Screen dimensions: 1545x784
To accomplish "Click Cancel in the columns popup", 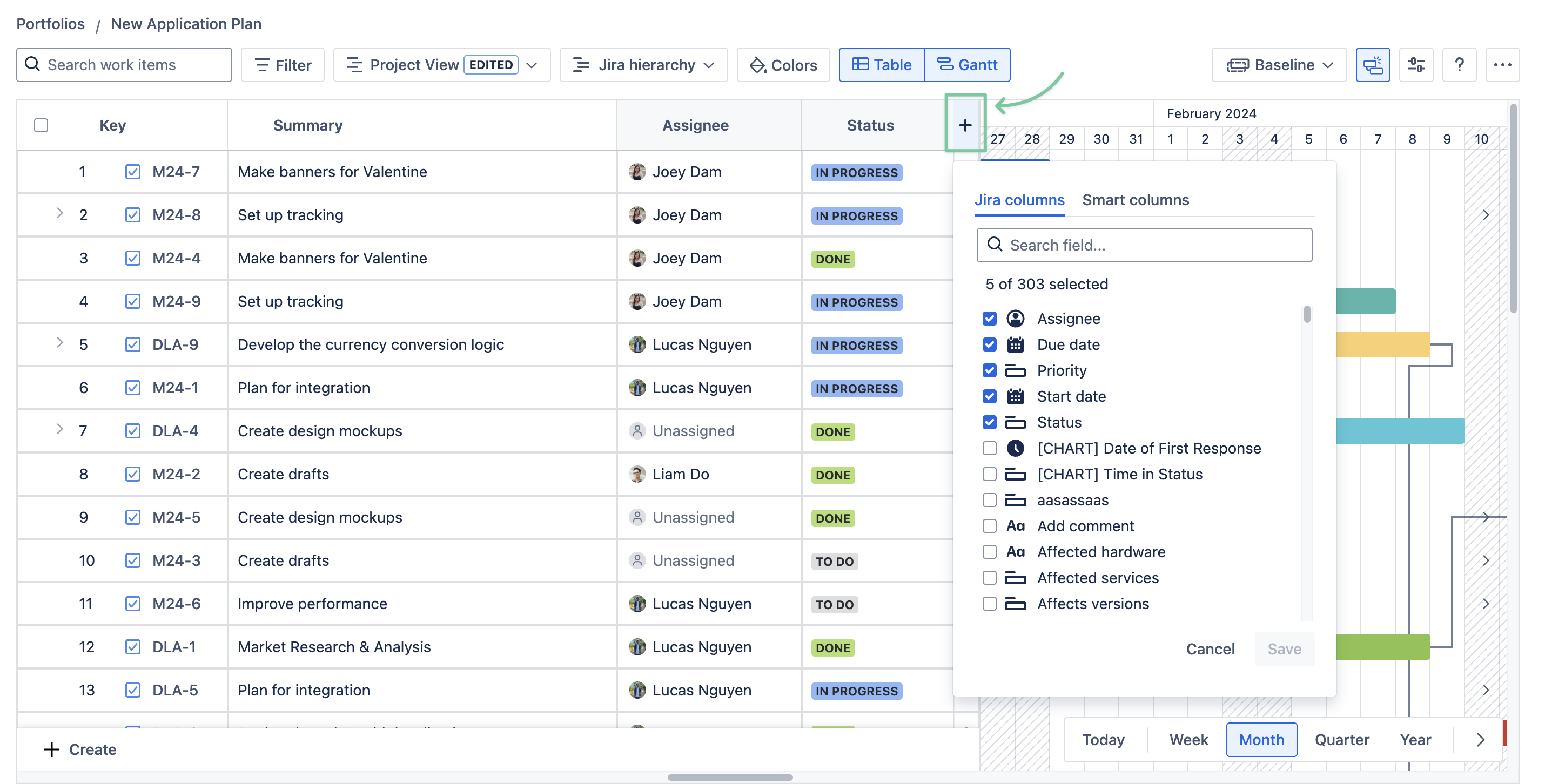I will 1210,649.
